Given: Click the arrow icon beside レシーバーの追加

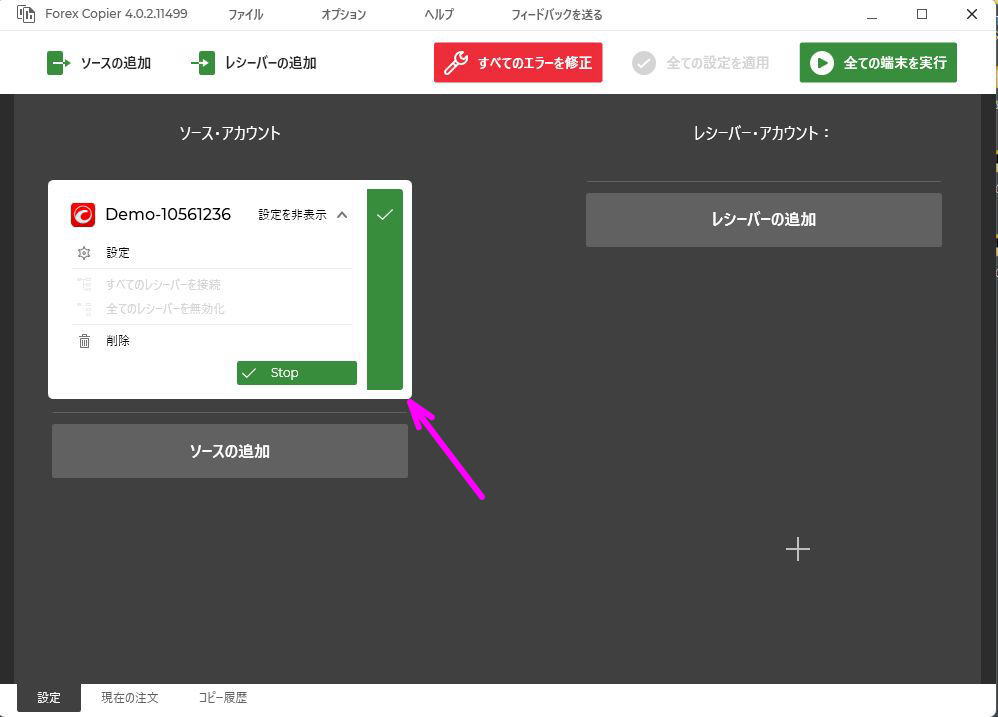Looking at the screenshot, I should pos(203,62).
